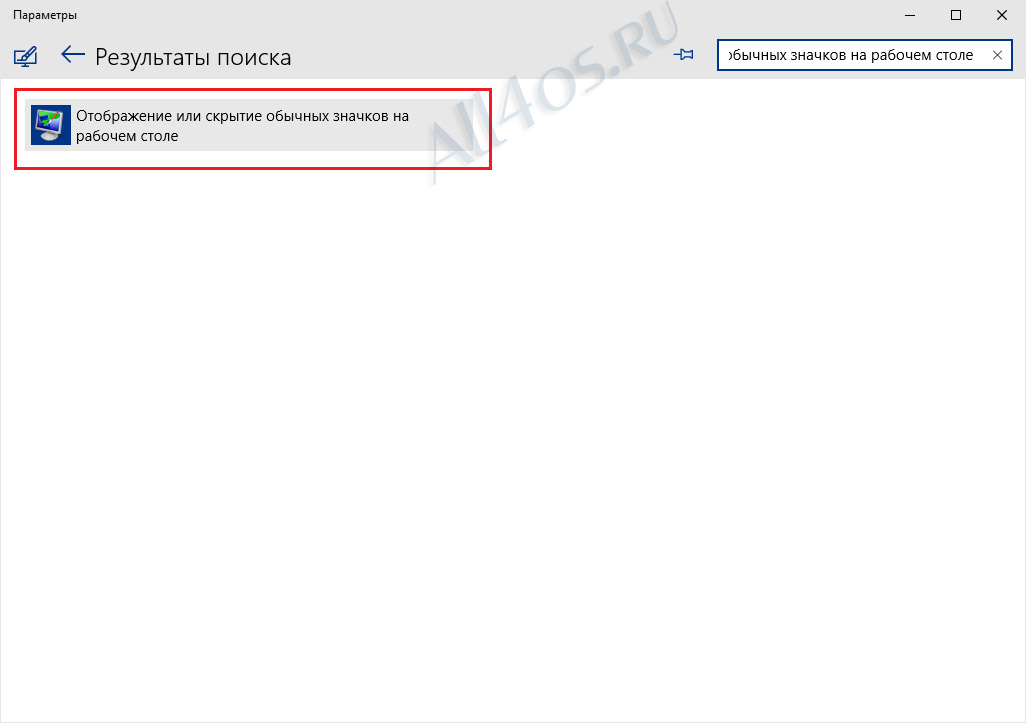Viewport: 1026px width, 723px height.
Task: Click the monitor icon of the search result
Action: pyautogui.click(x=51, y=125)
